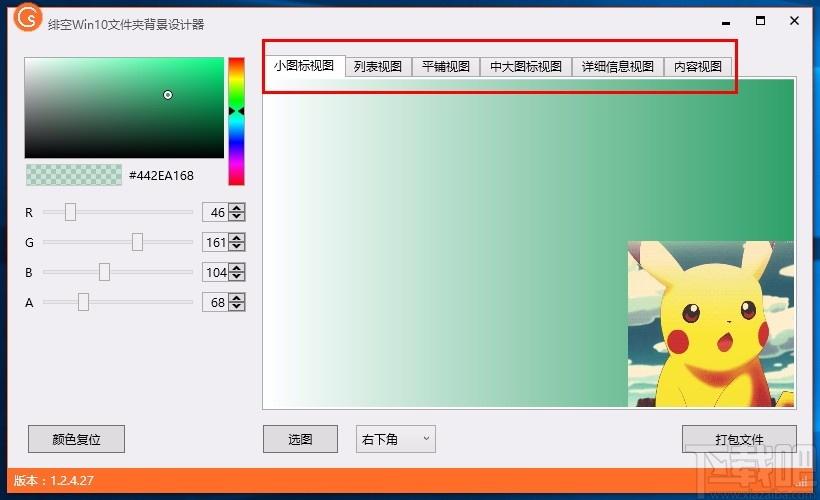
Task: Click the Pikachu image in preview
Action: (x=711, y=324)
